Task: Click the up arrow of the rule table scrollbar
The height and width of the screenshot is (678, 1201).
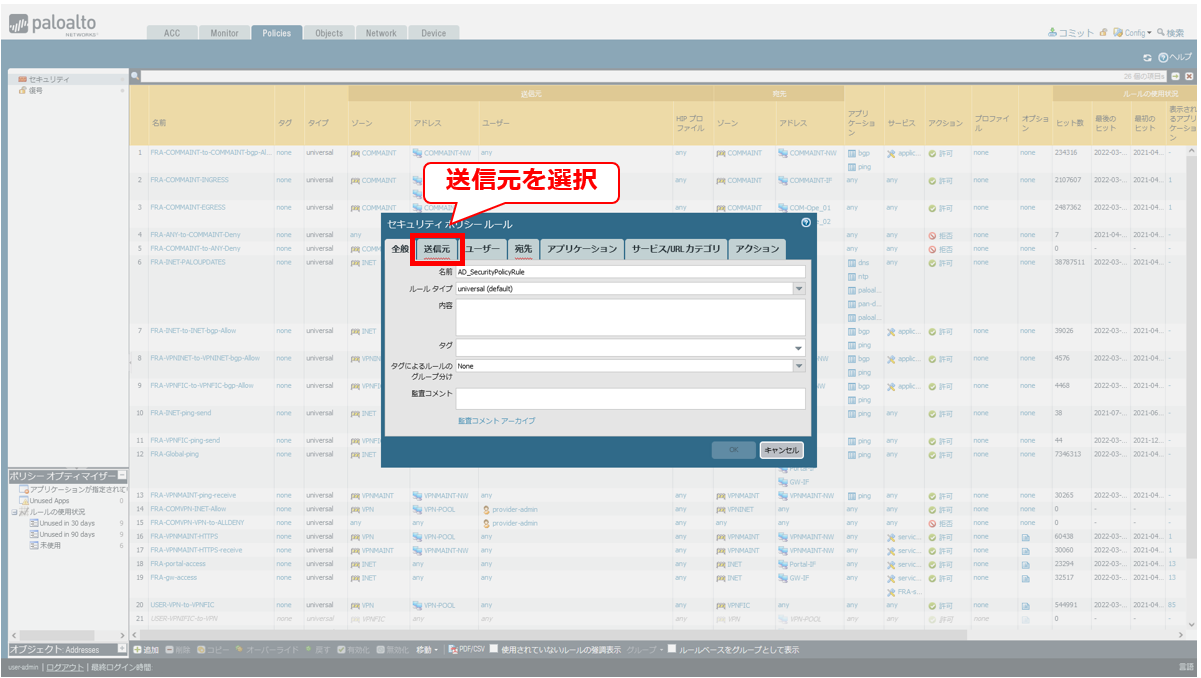Action: coord(1191,151)
